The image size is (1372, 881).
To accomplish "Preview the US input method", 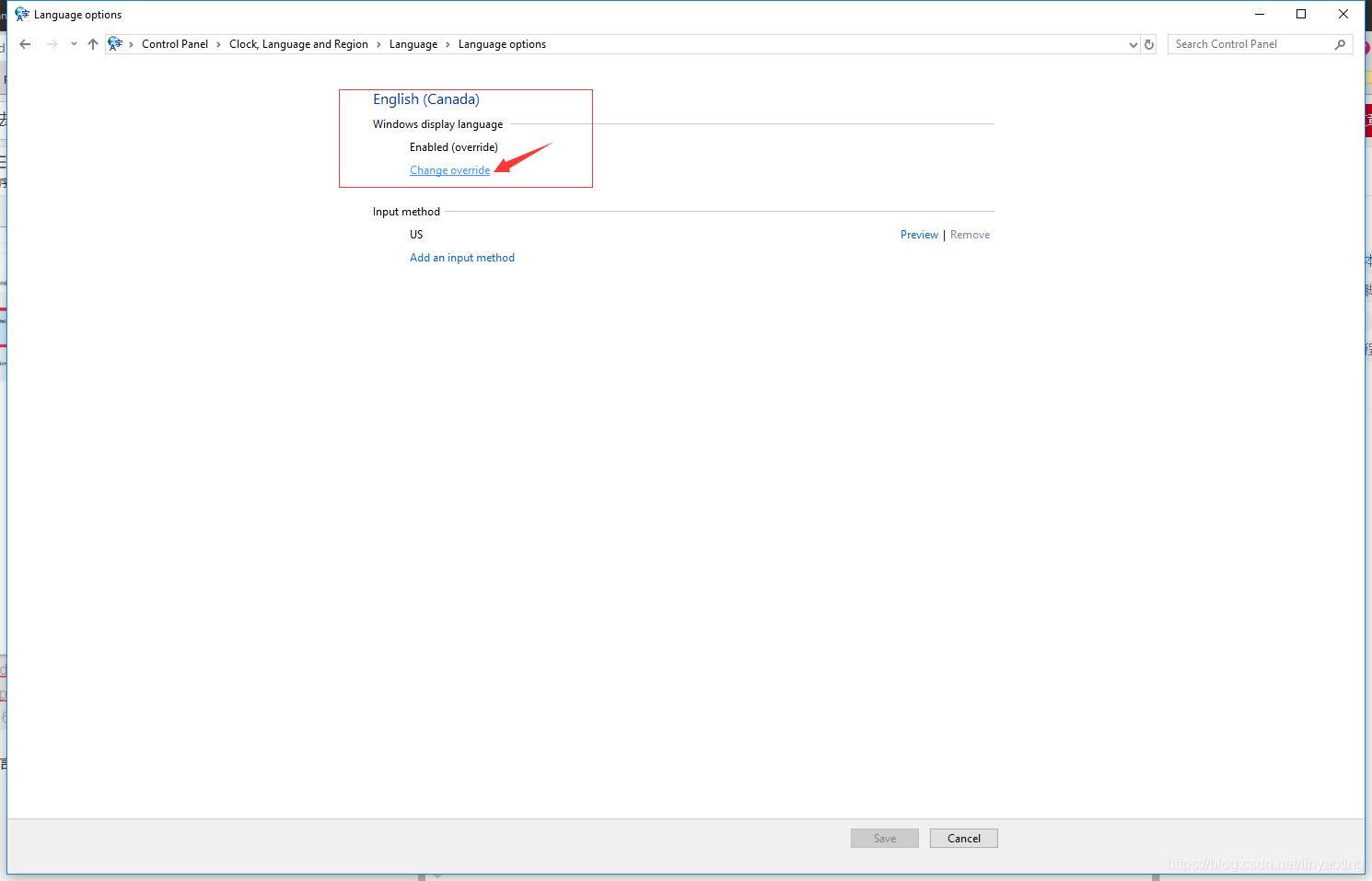I will 919,235.
